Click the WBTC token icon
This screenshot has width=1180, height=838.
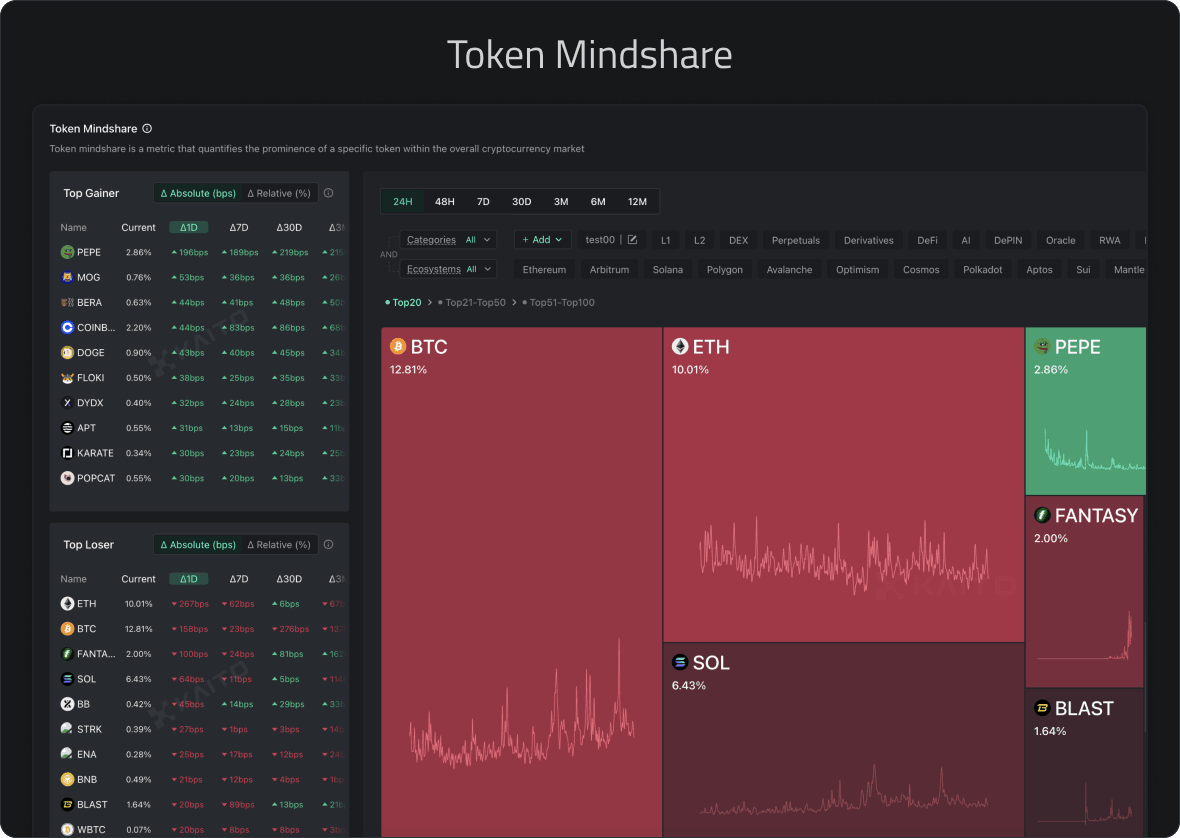(x=67, y=830)
